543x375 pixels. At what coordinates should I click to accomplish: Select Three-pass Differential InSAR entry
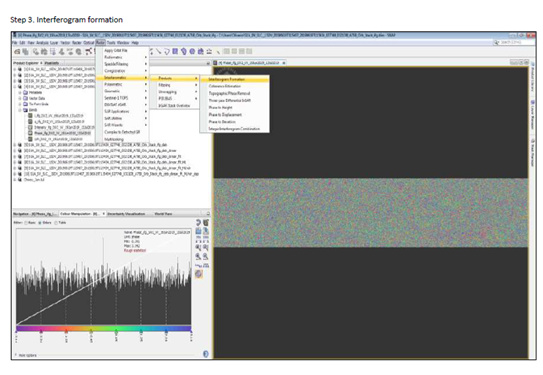234,100
